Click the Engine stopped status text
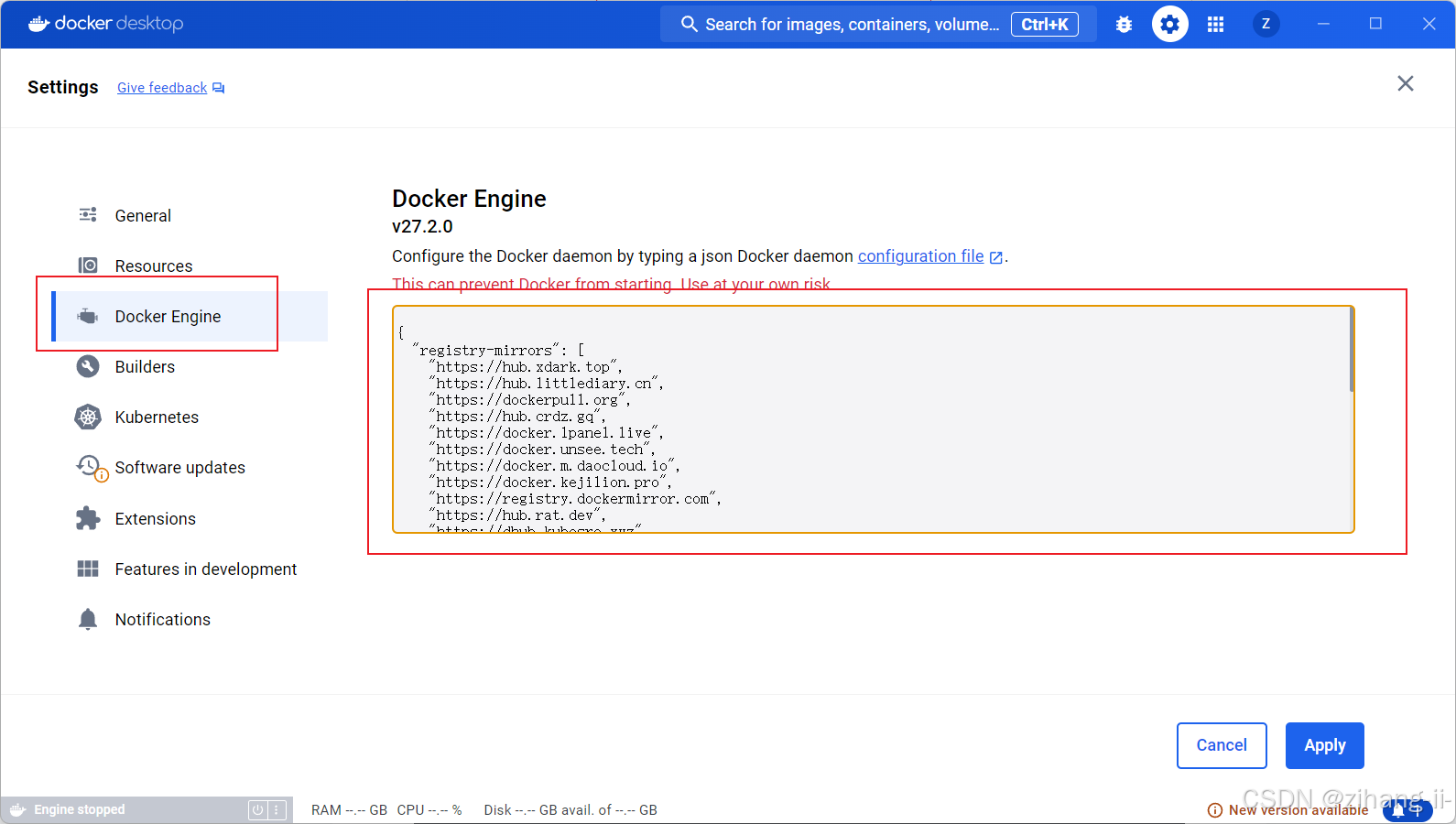 tap(80, 810)
